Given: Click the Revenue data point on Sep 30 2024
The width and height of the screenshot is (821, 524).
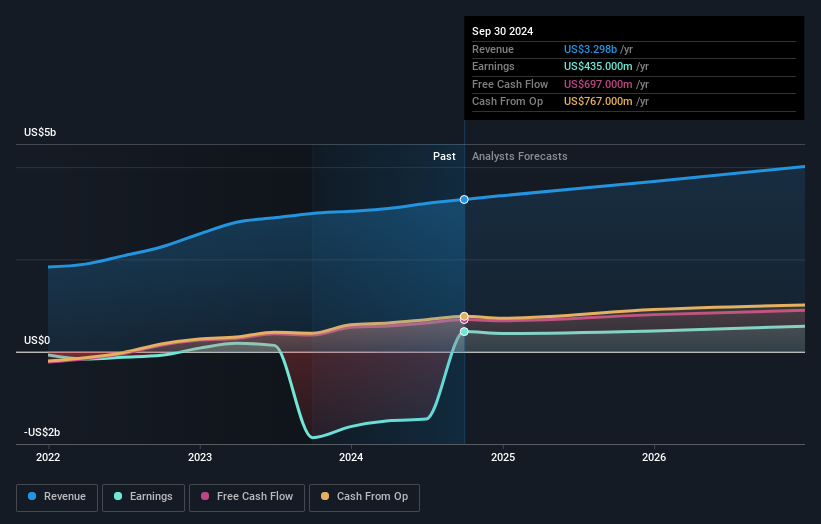Looking at the screenshot, I should (x=464, y=199).
